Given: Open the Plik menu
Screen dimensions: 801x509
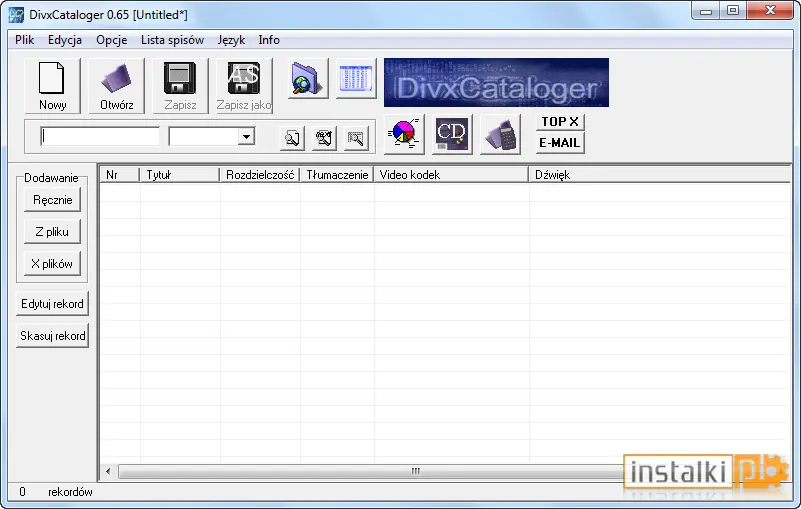Looking at the screenshot, I should [x=25, y=40].
